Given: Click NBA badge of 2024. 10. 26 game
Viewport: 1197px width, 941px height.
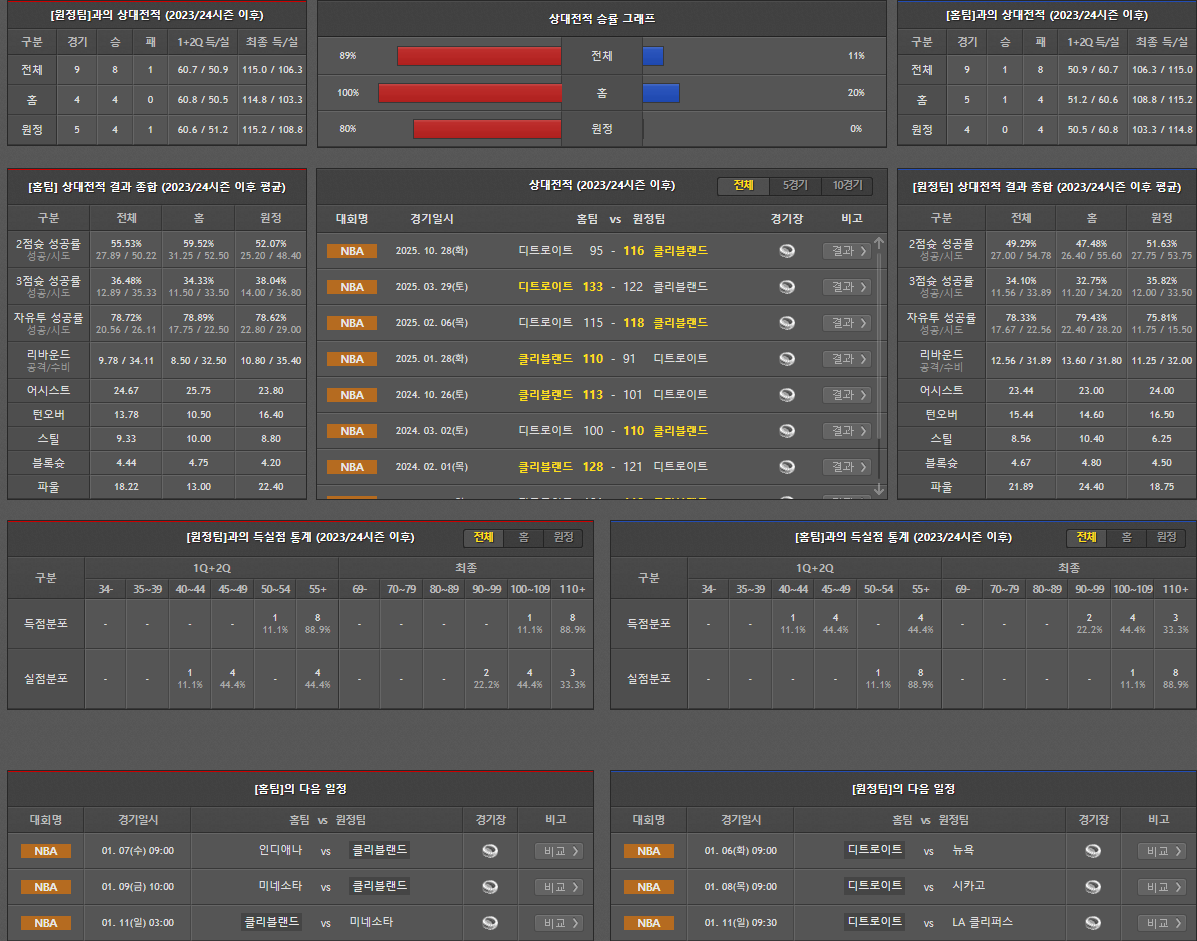Looking at the screenshot, I should click(352, 395).
